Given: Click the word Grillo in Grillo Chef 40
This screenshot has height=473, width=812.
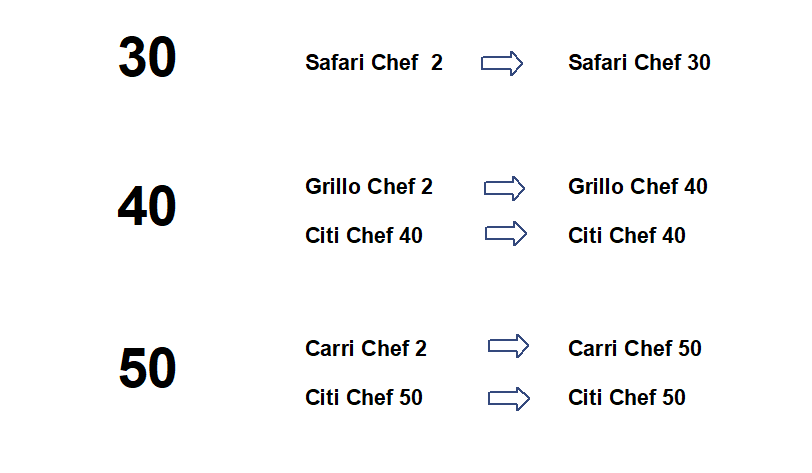Looking at the screenshot, I should (x=594, y=187).
